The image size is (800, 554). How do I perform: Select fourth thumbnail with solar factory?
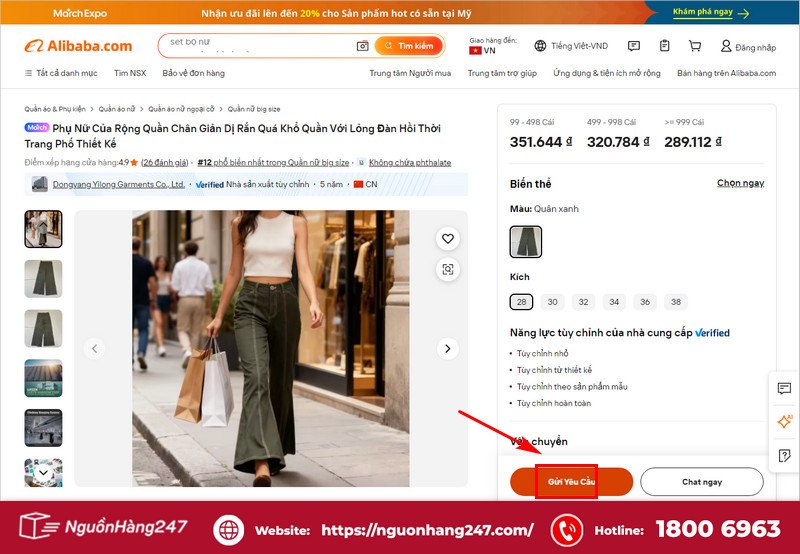click(43, 378)
